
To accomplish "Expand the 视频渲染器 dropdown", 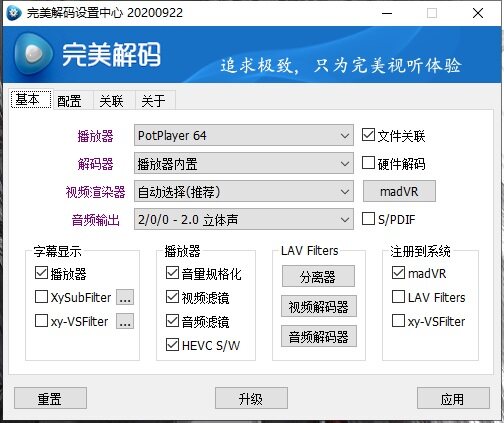I will [x=244, y=191].
